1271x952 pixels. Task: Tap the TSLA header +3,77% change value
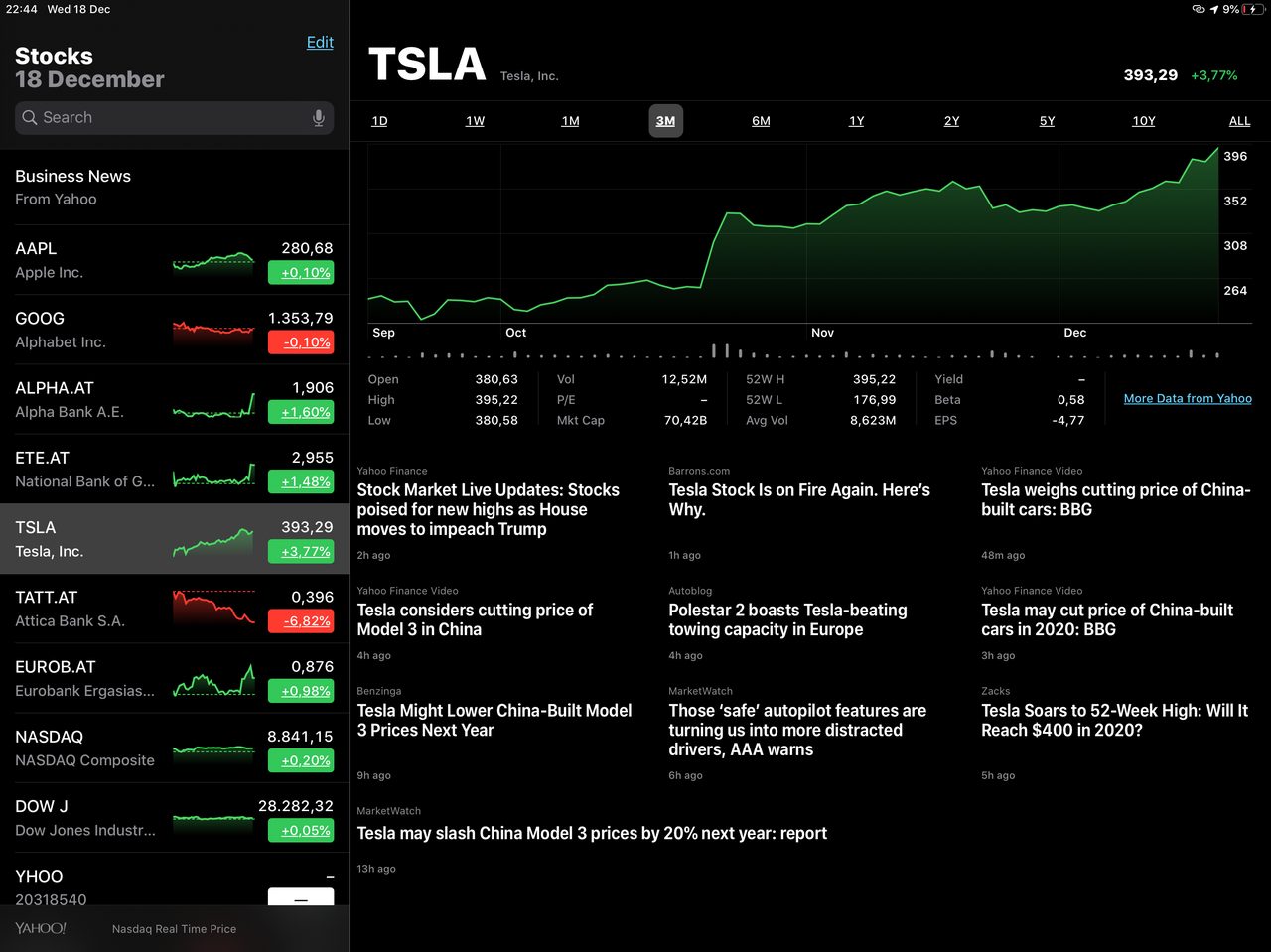pos(1213,75)
